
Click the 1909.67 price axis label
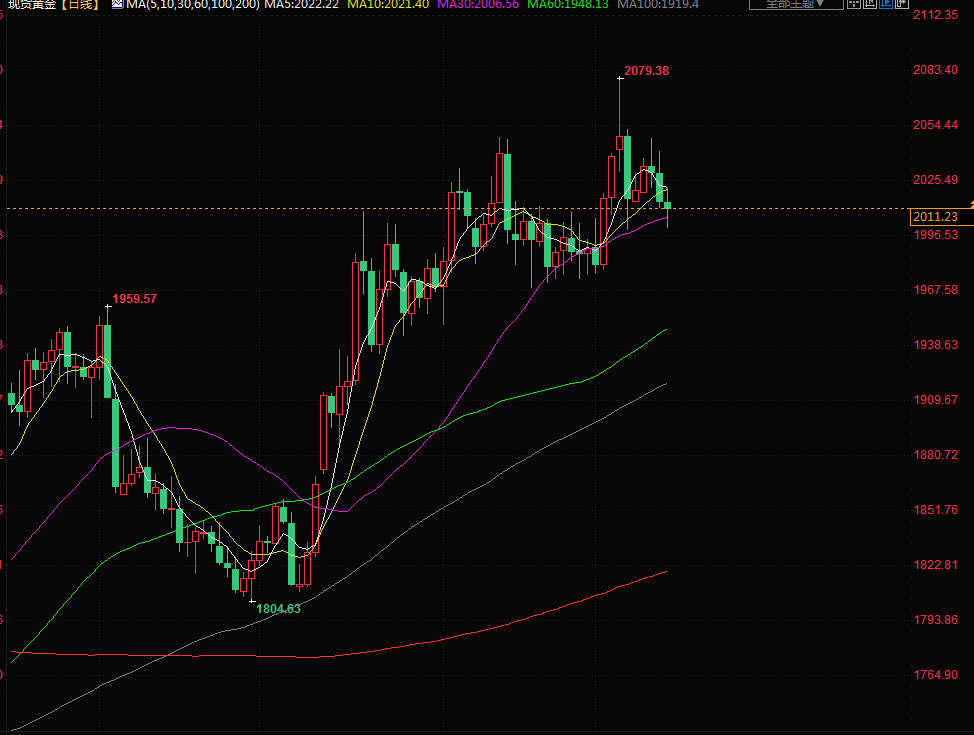[935, 399]
